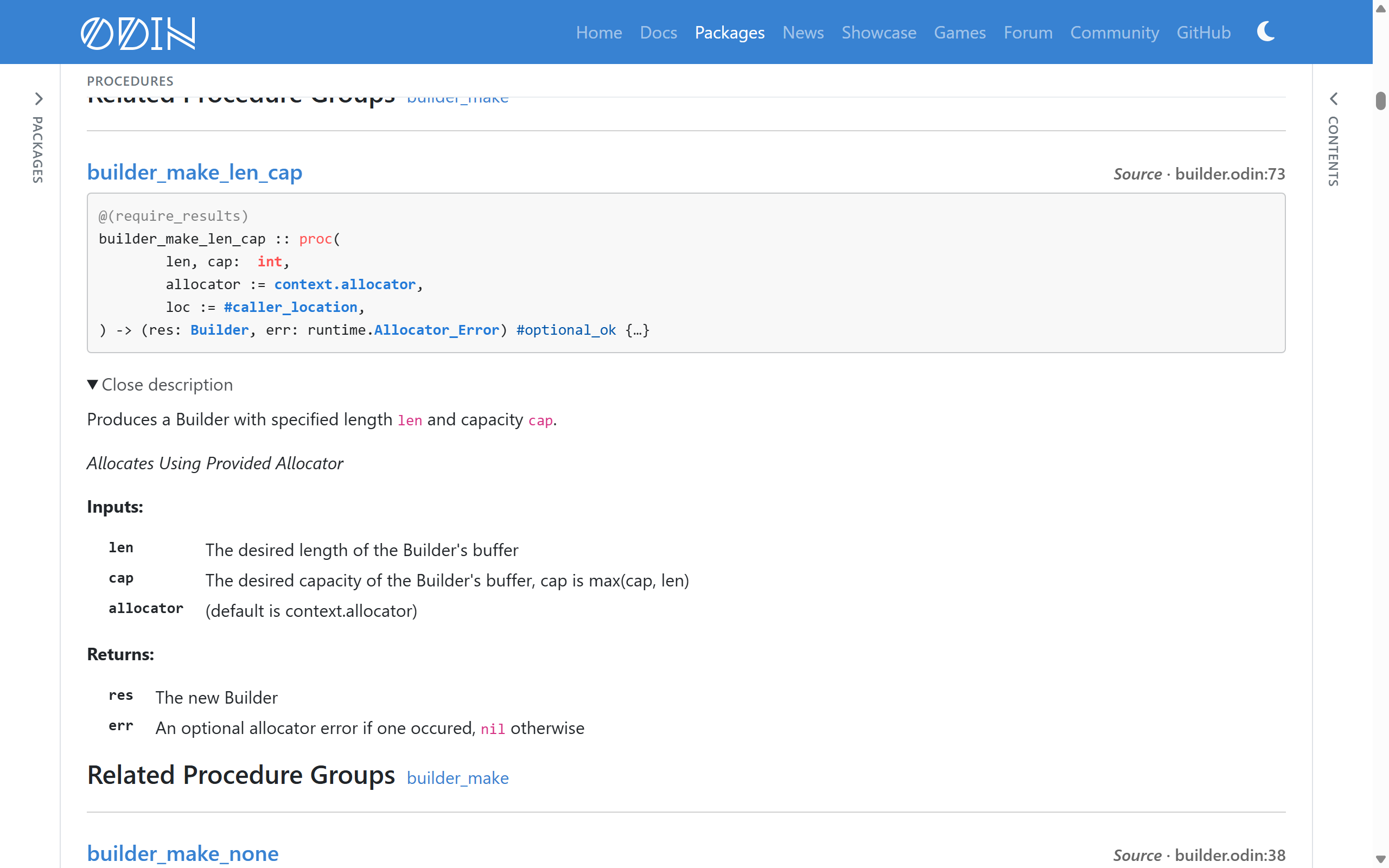This screenshot has height=868, width=1389.
Task: Follow #caller_location link in signature
Action: pos(291,307)
